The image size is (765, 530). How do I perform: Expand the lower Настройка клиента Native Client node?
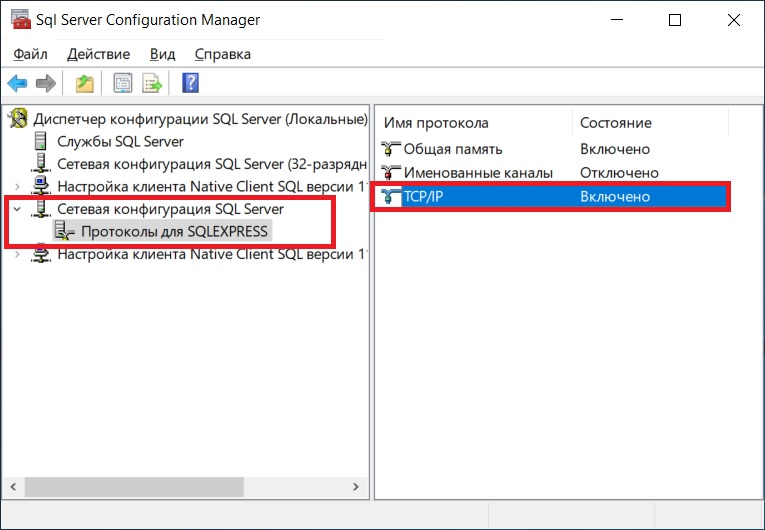[x=18, y=254]
